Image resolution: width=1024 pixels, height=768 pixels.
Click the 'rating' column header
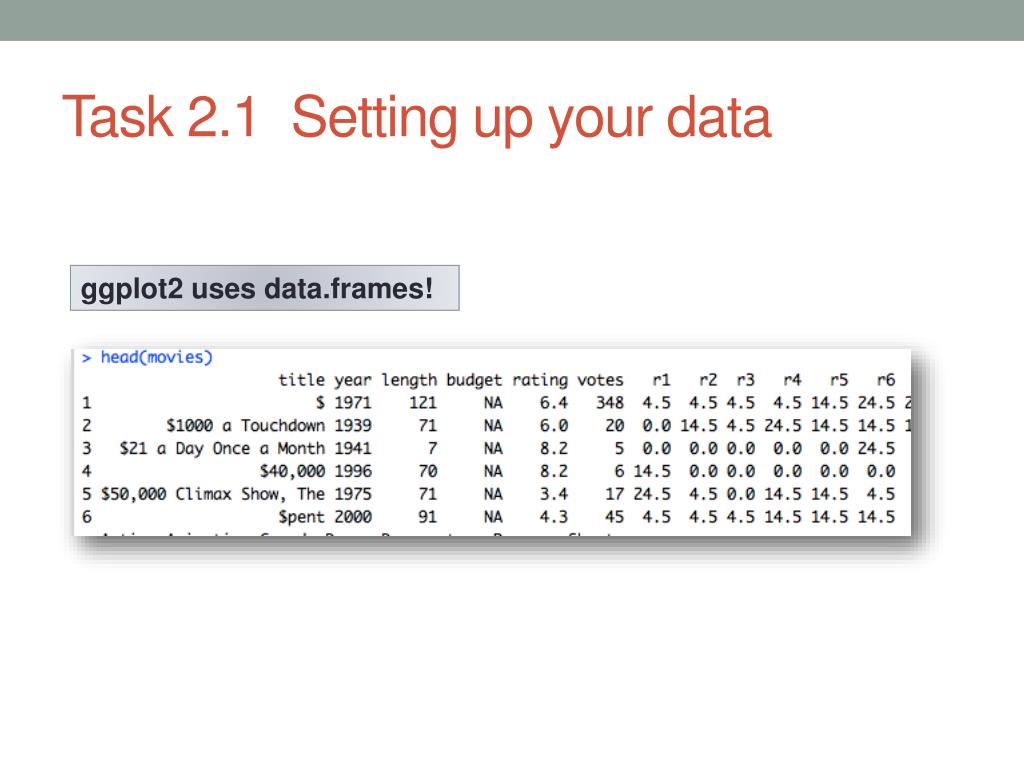[539, 380]
